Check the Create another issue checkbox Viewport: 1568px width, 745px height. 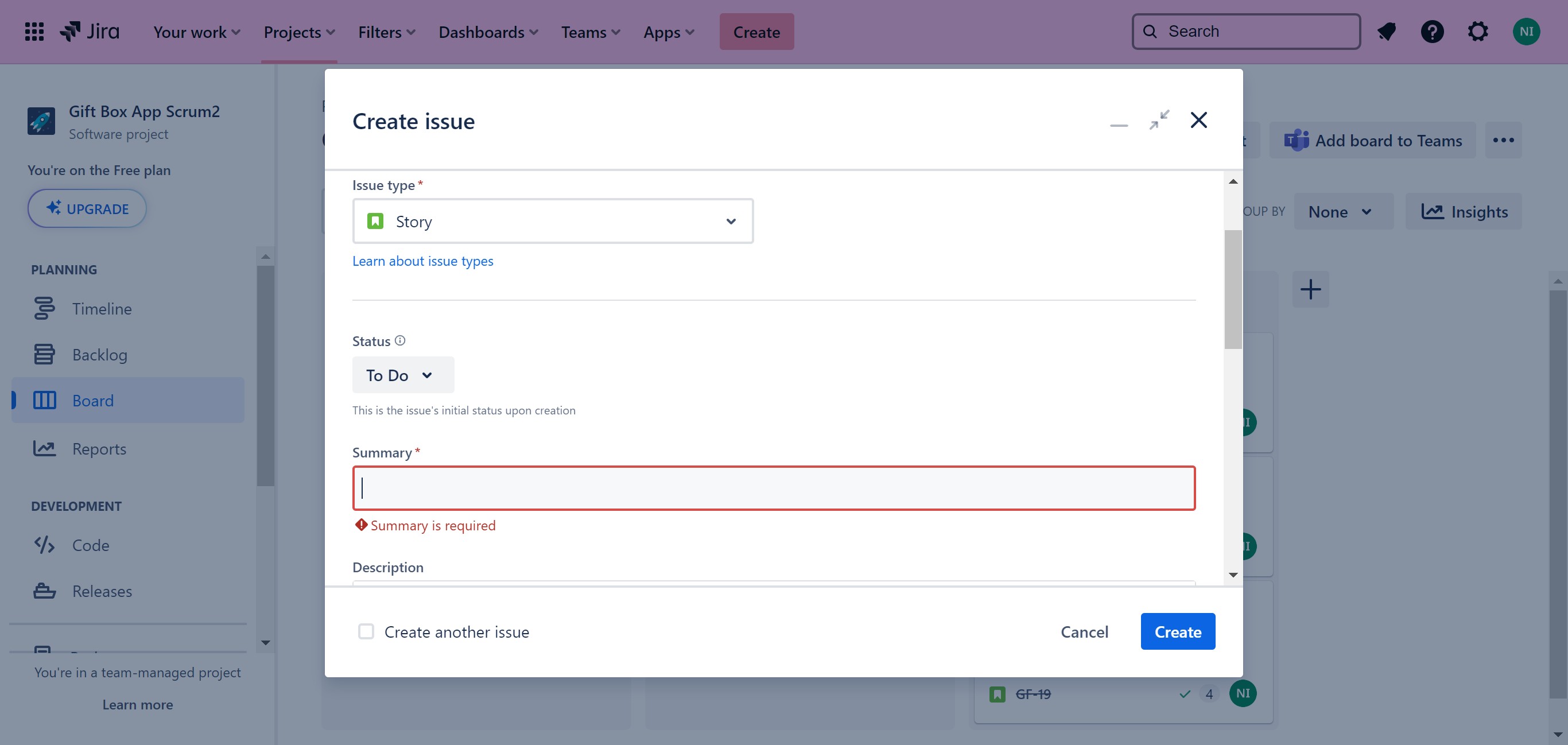(x=366, y=632)
